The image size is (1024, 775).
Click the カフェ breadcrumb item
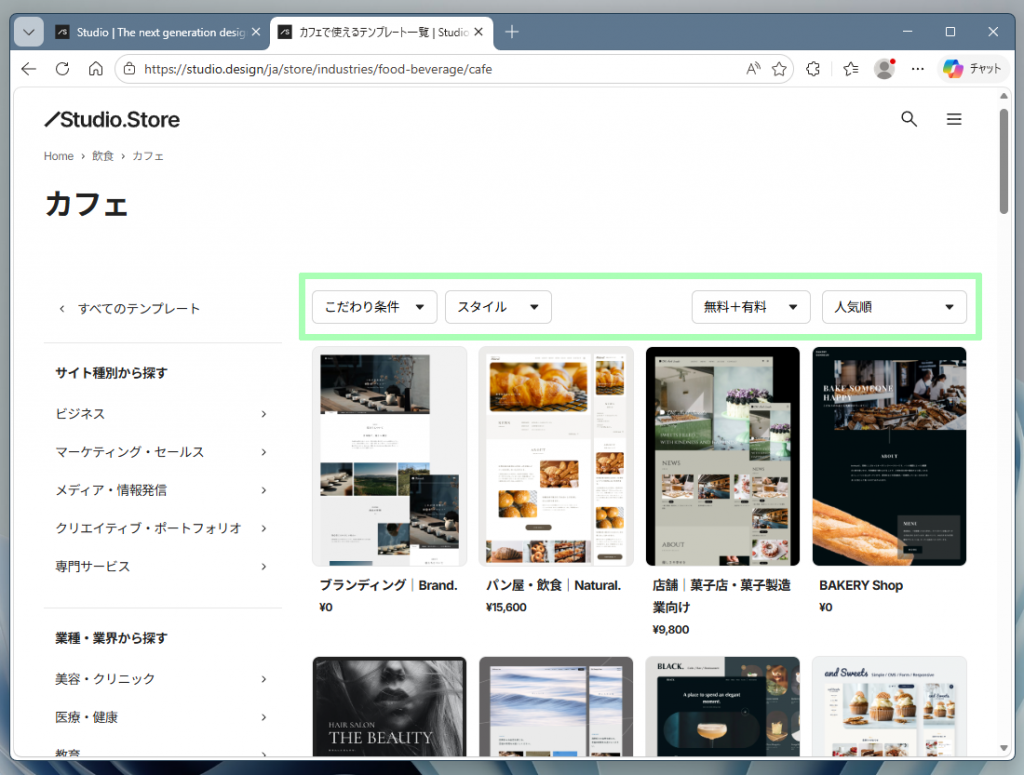coord(148,156)
